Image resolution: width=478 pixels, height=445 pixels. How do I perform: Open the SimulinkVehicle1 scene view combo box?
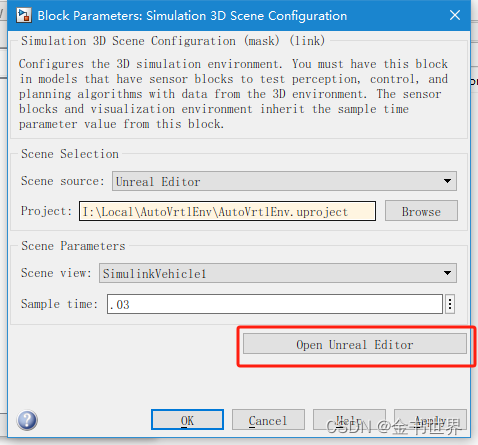[278, 273]
